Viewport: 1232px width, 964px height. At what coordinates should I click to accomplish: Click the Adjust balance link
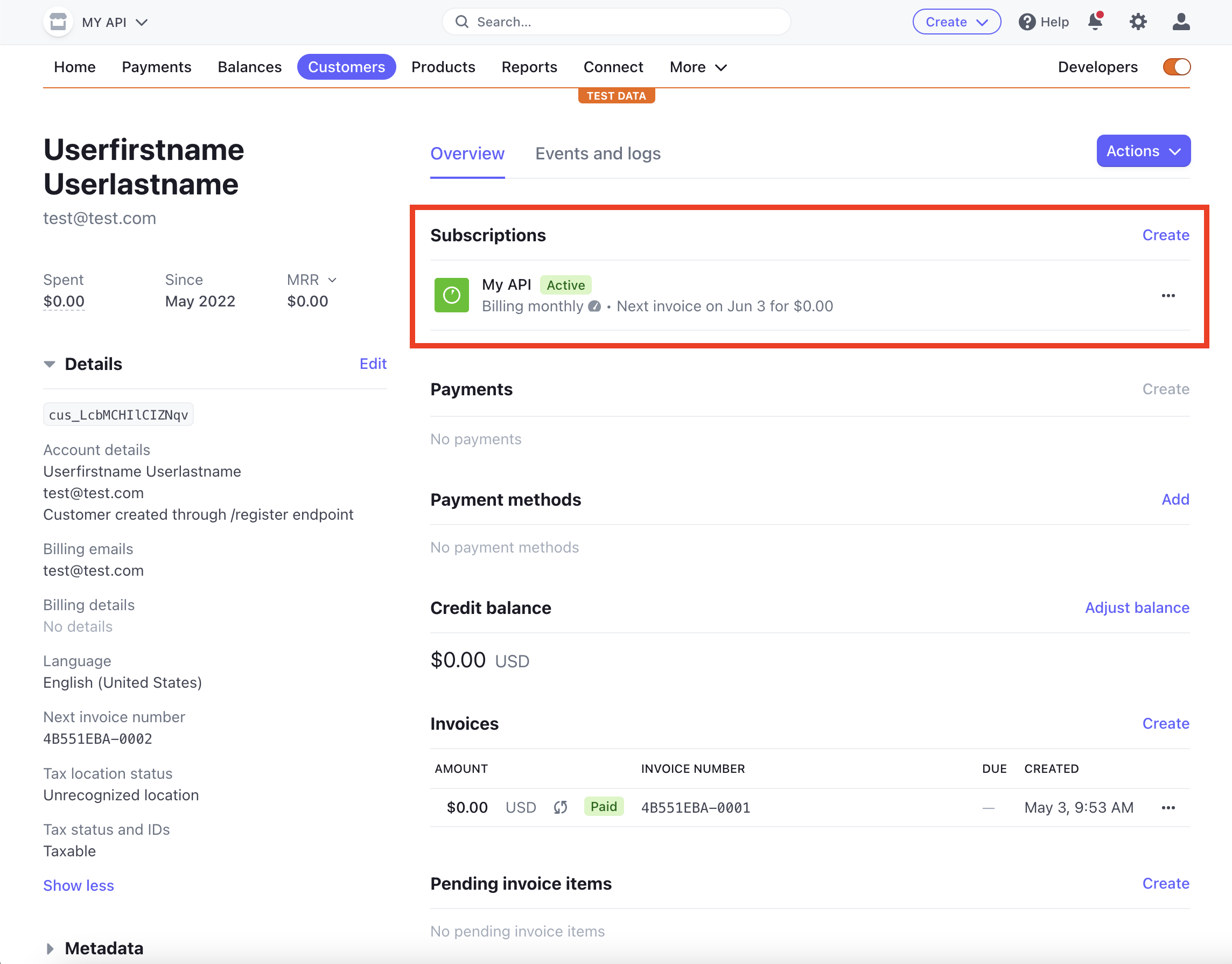coord(1137,607)
